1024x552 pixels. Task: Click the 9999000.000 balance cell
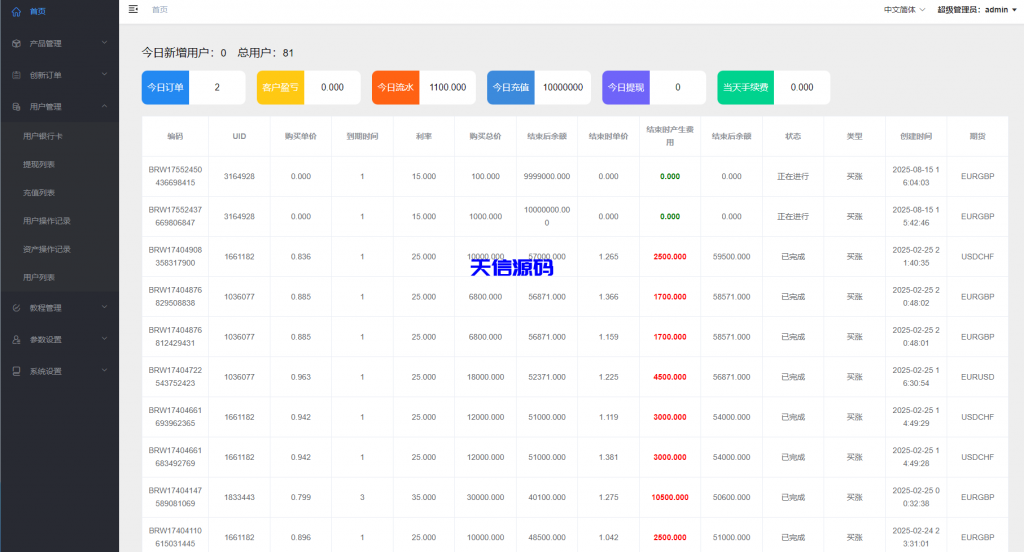[547, 176]
